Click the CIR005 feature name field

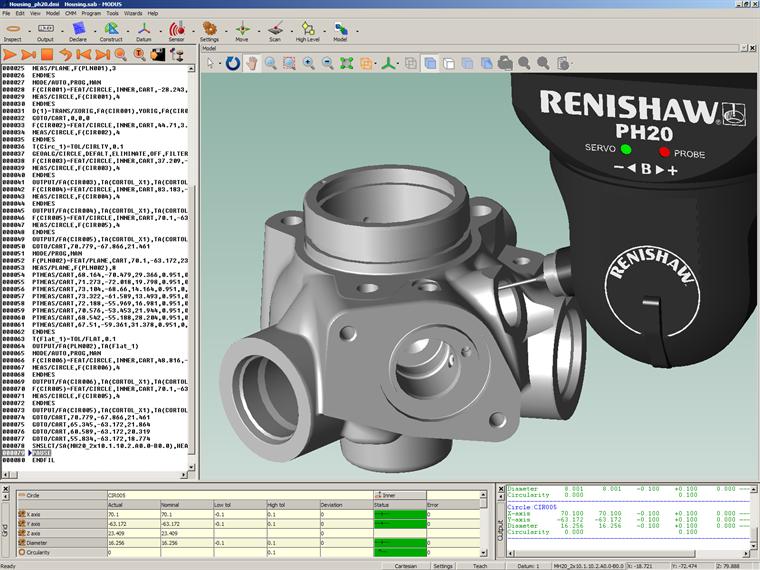click(x=240, y=495)
